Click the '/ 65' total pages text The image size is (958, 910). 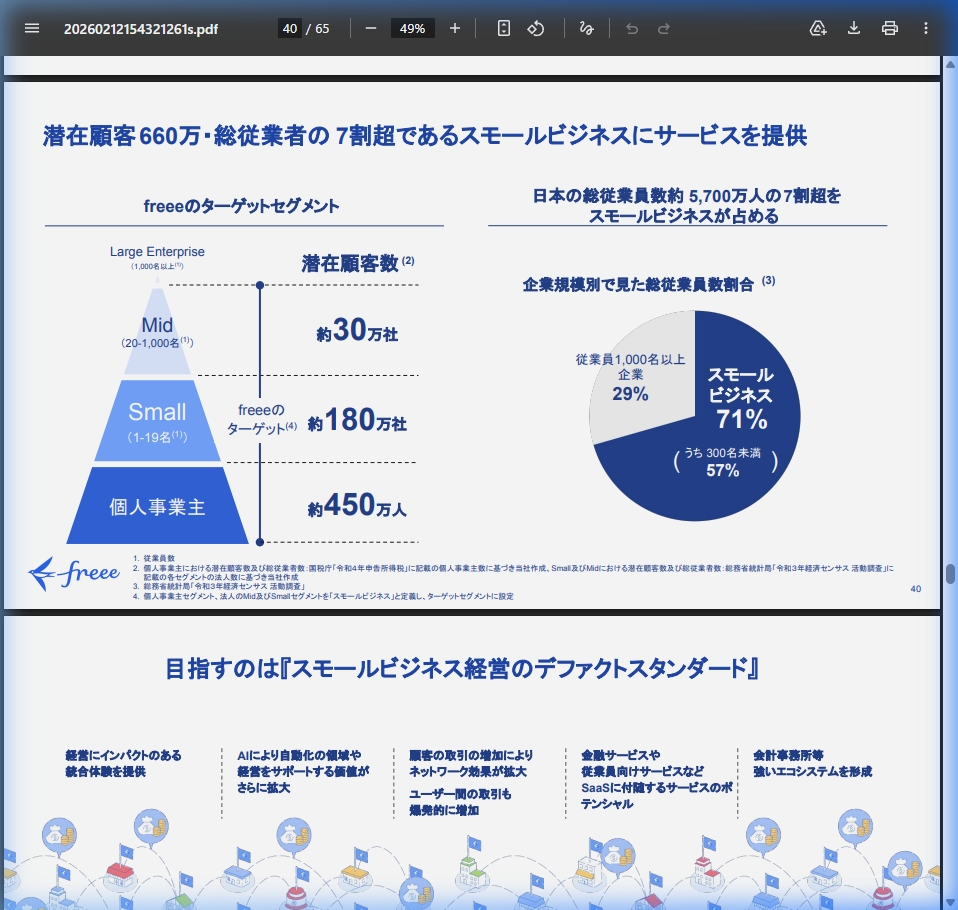coord(318,29)
